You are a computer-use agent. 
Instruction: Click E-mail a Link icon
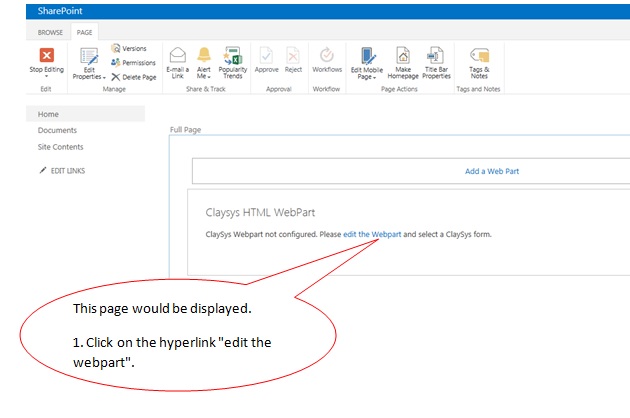click(178, 55)
